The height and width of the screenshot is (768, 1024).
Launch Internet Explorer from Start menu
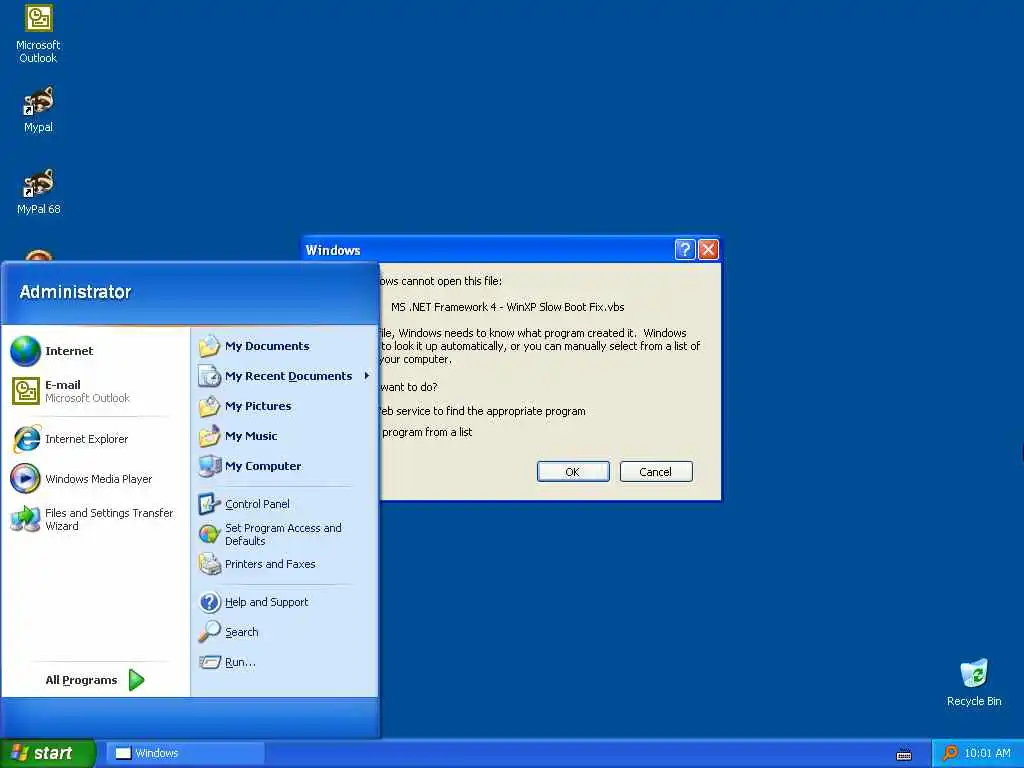coord(96,439)
